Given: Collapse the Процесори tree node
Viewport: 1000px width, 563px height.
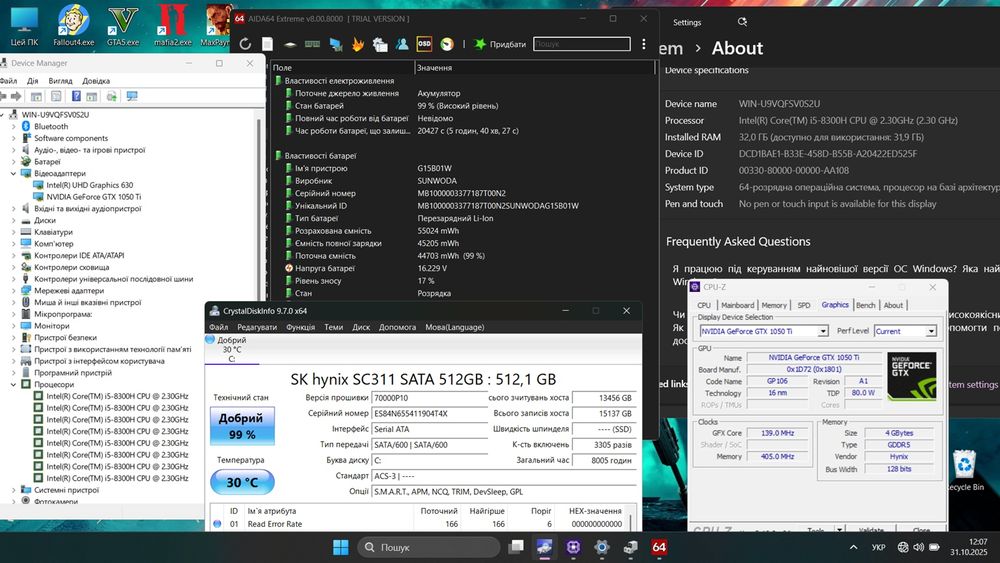Looking at the screenshot, I should point(14,384).
